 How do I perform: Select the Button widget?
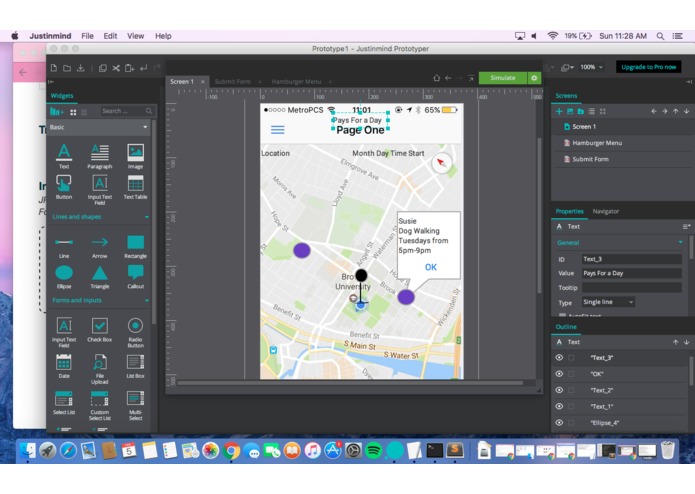pos(64,187)
